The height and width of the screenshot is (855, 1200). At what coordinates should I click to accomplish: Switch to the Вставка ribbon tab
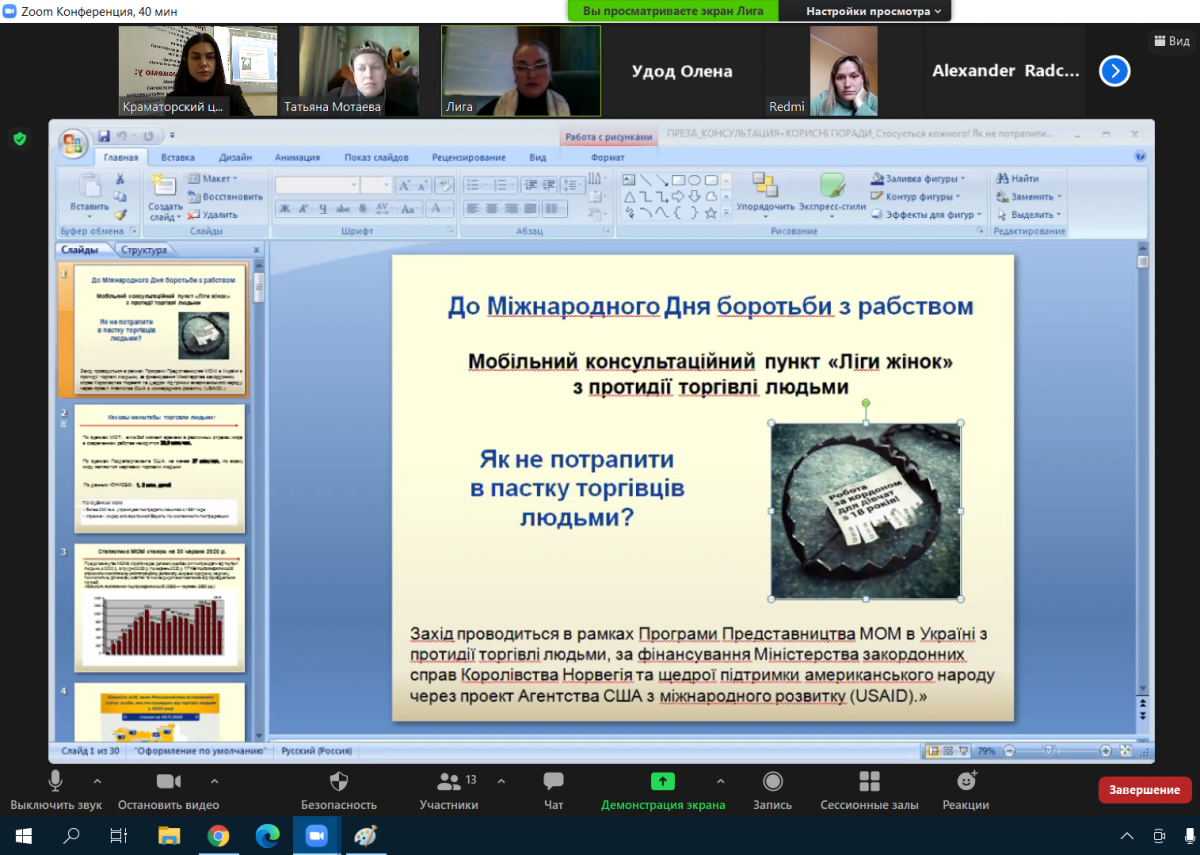(178, 157)
